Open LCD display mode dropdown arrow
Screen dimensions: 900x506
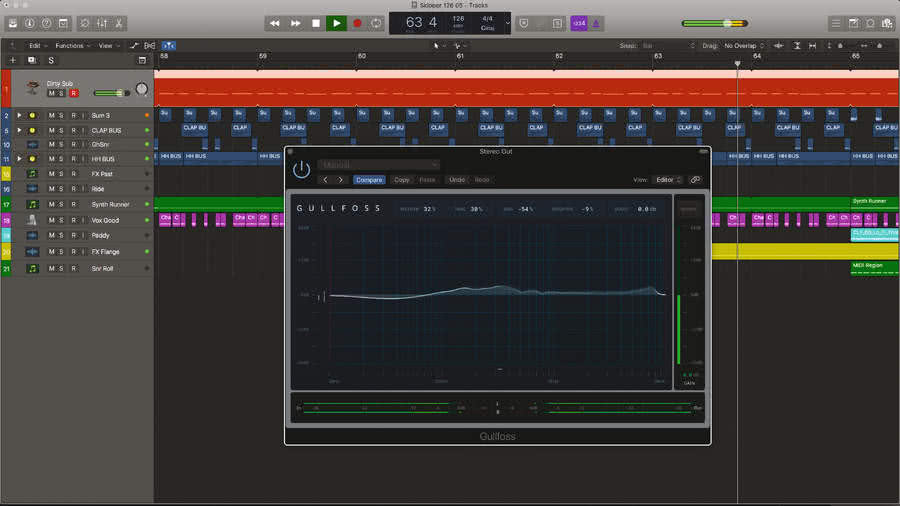[x=507, y=24]
